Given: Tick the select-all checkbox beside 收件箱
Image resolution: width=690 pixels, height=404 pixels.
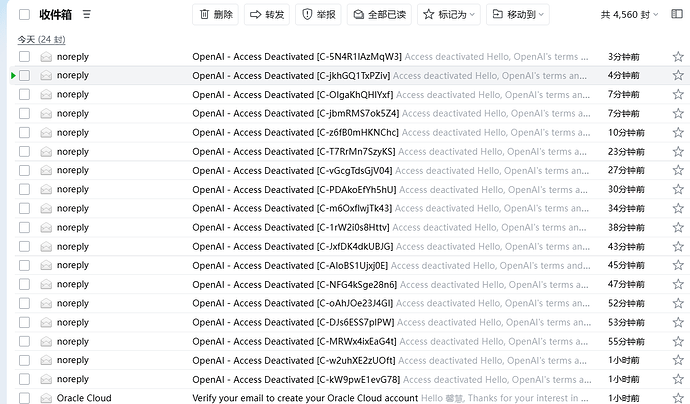Looking at the screenshot, I should [x=25, y=15].
